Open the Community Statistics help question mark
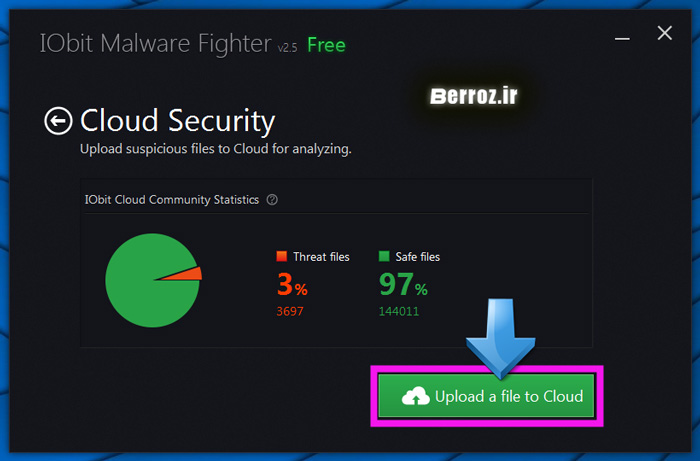Screen dimensions: 700x461 (272, 199)
